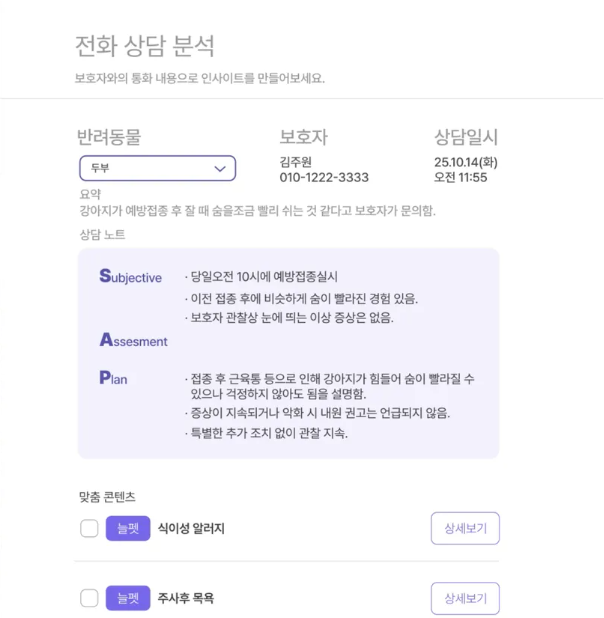The image size is (604, 618).
Task: Select the 주사후 목욕 content title
Action: click(x=186, y=599)
